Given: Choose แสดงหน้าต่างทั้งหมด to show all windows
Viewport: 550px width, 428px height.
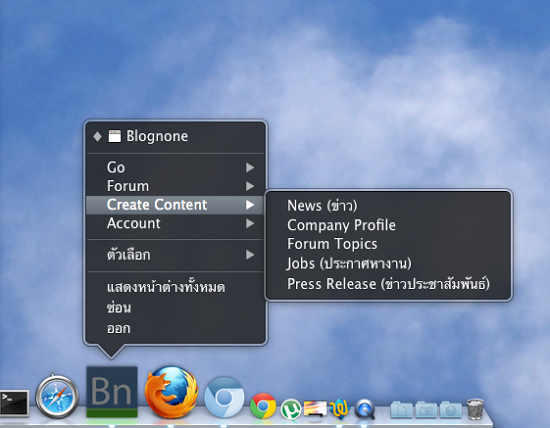Looking at the screenshot, I should point(175,287).
